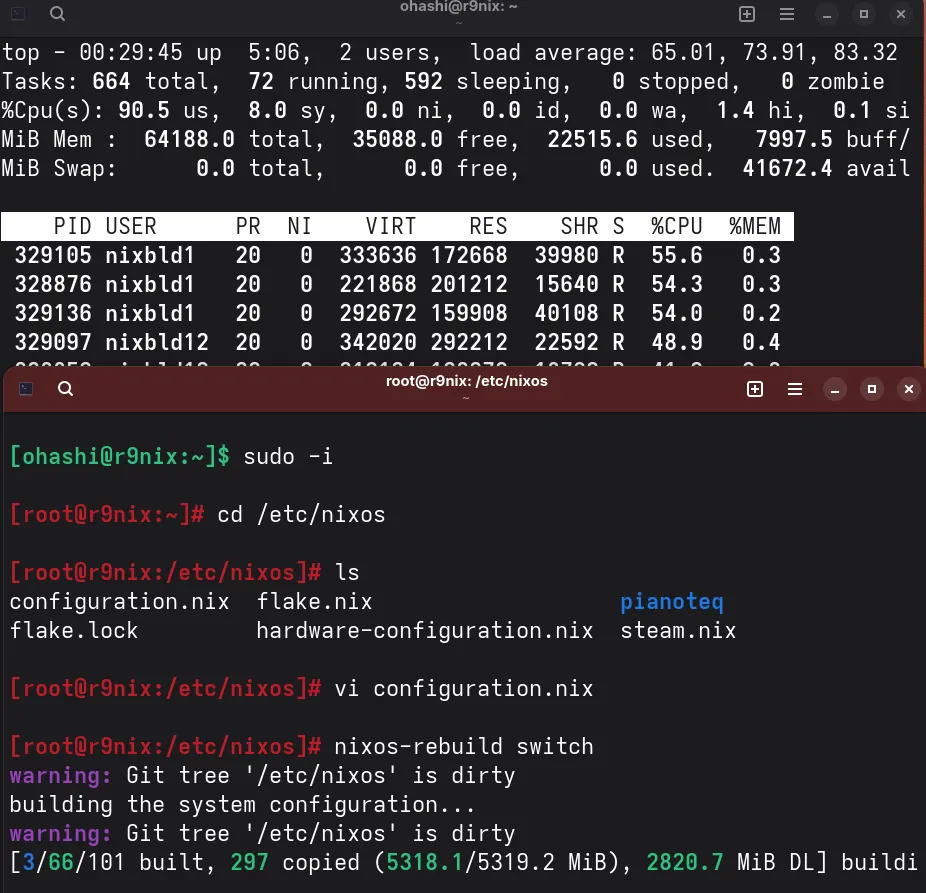
Task: Minimize the root@r9nix /etc/nixos window
Action: click(834, 389)
